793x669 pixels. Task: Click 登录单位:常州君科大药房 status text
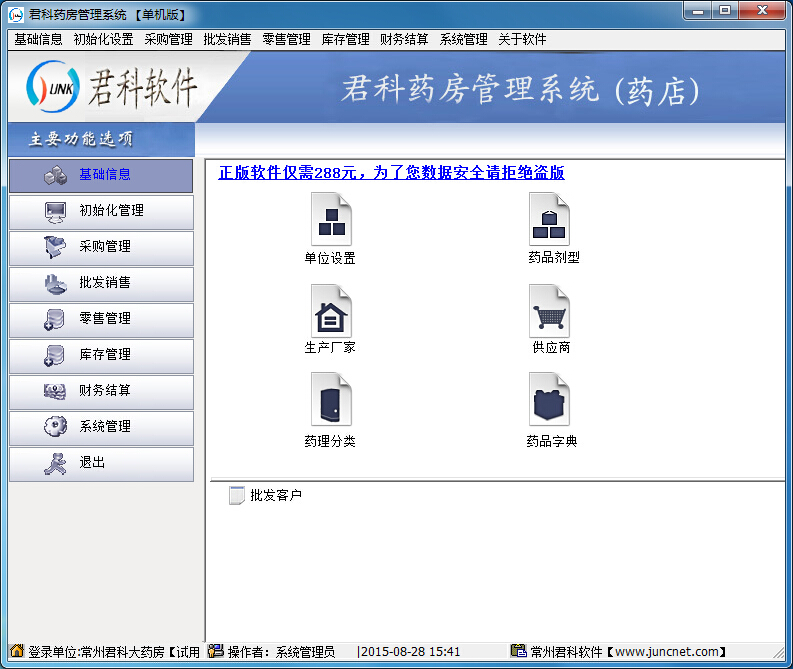coord(96,652)
